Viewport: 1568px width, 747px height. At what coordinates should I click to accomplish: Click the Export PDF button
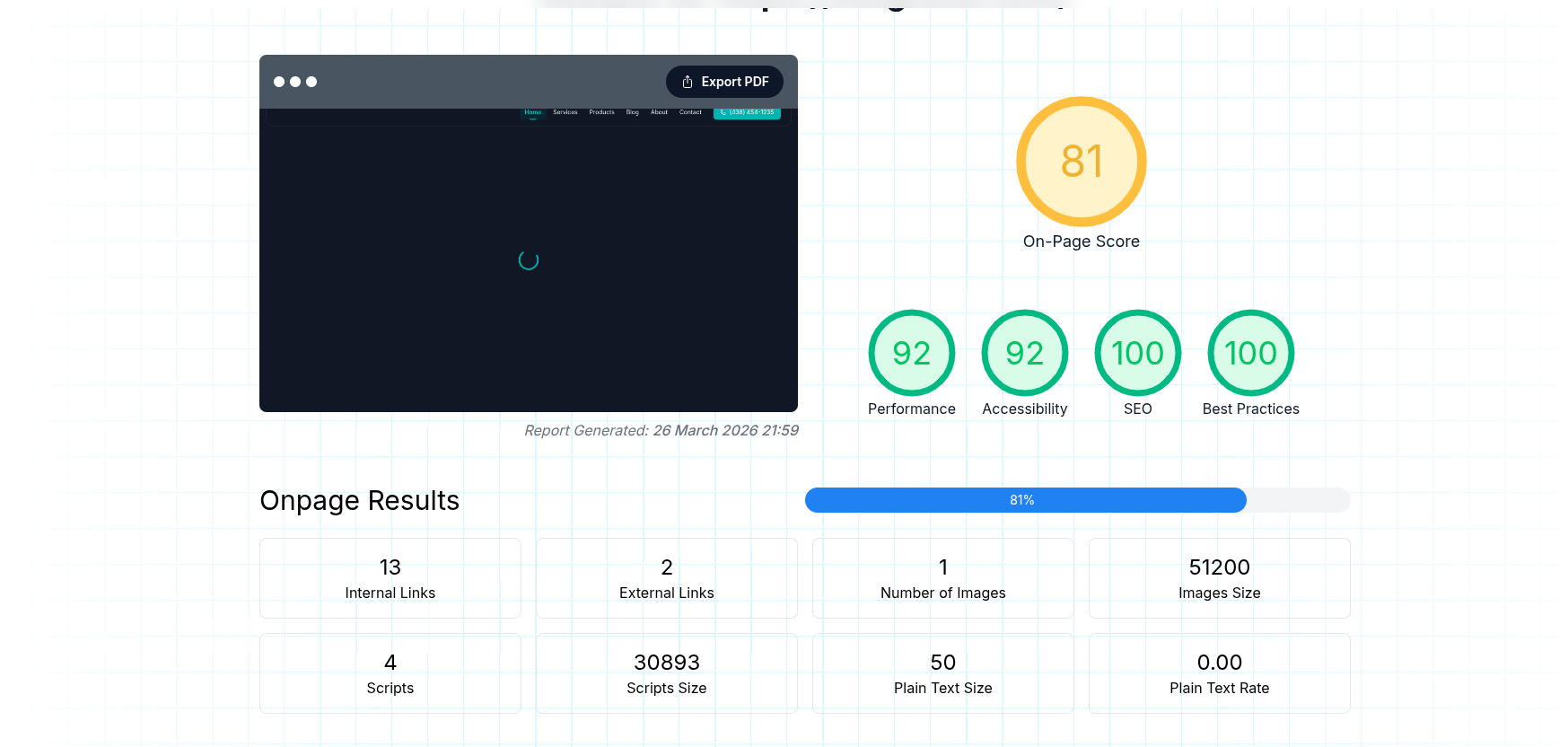724,82
